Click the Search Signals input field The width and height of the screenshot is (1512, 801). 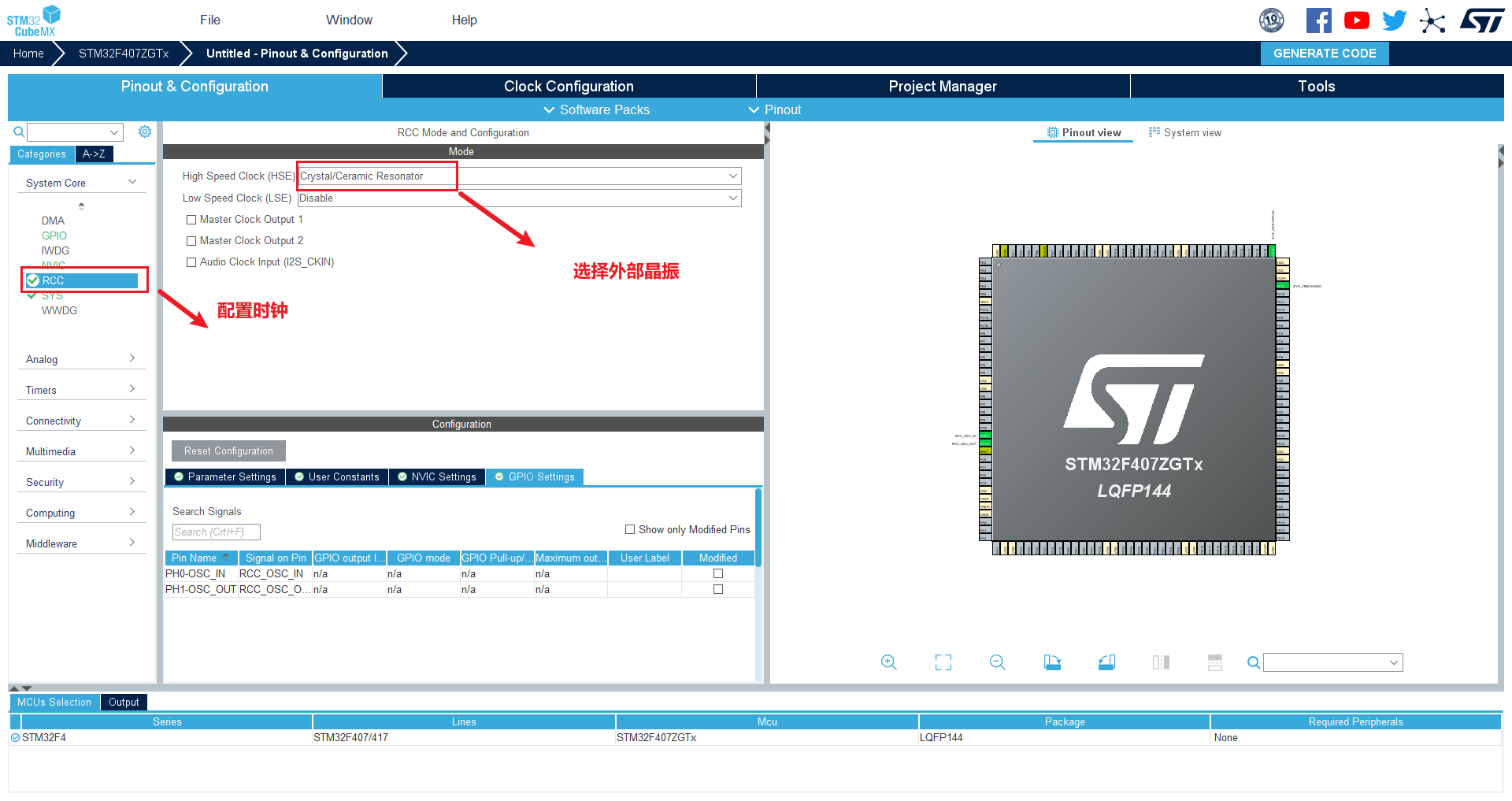click(x=216, y=532)
